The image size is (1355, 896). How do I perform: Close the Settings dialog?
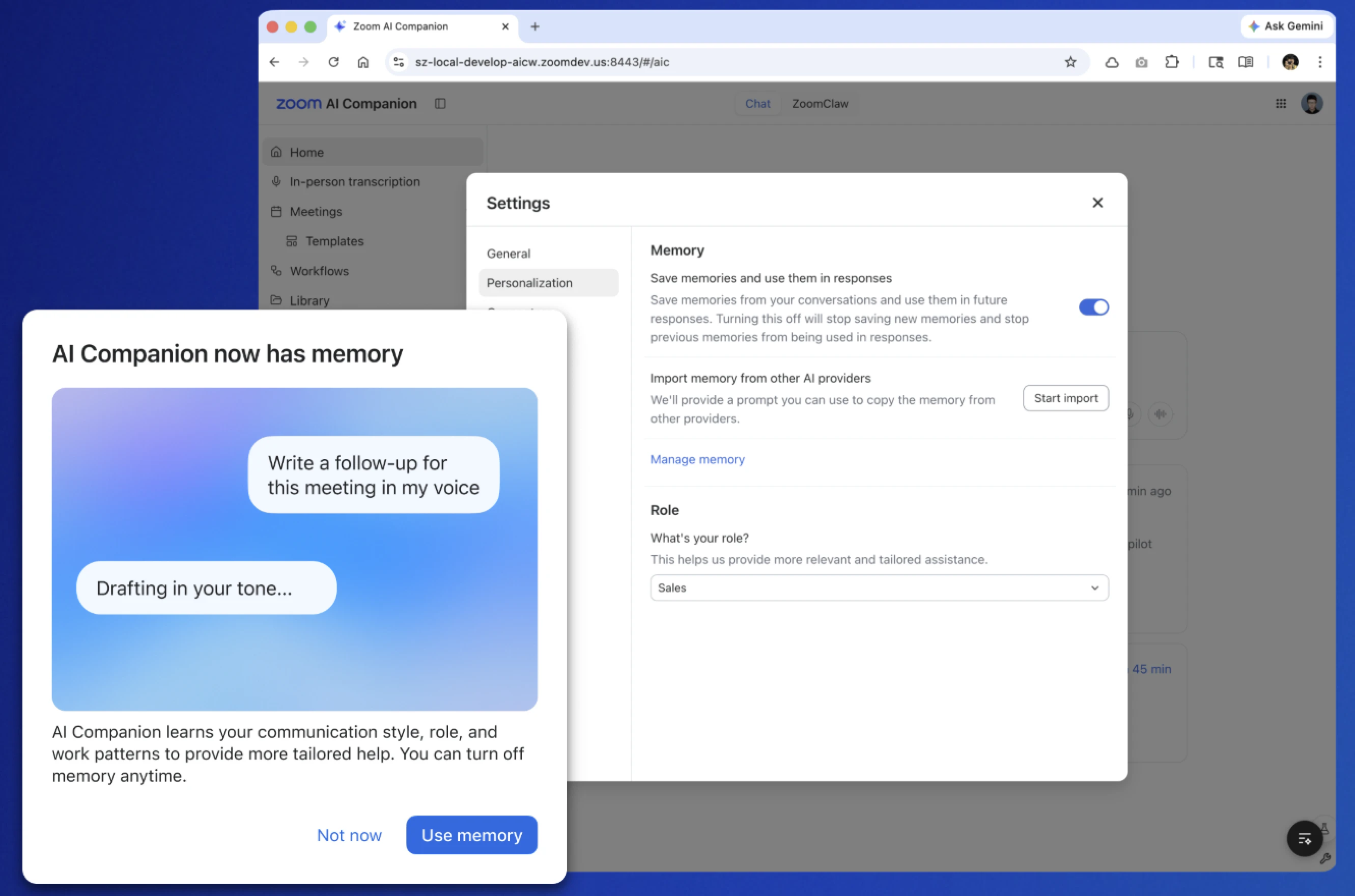1097,203
